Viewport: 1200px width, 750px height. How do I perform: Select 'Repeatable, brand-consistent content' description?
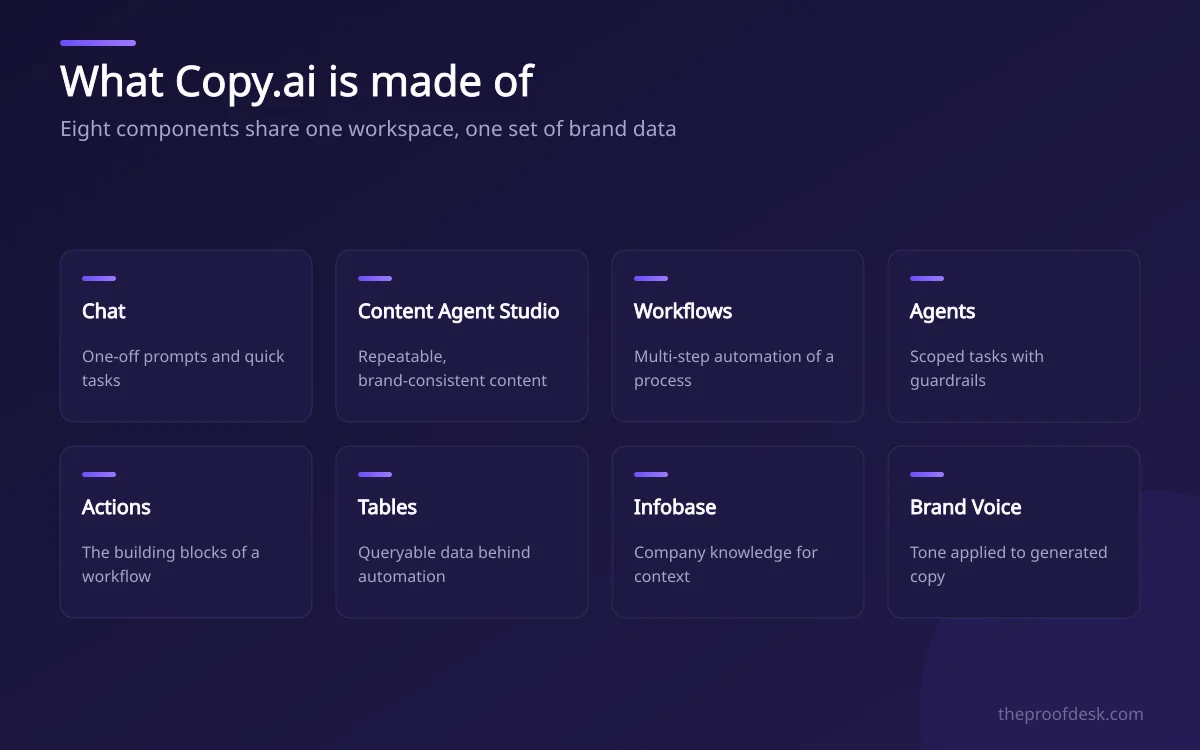tap(452, 368)
